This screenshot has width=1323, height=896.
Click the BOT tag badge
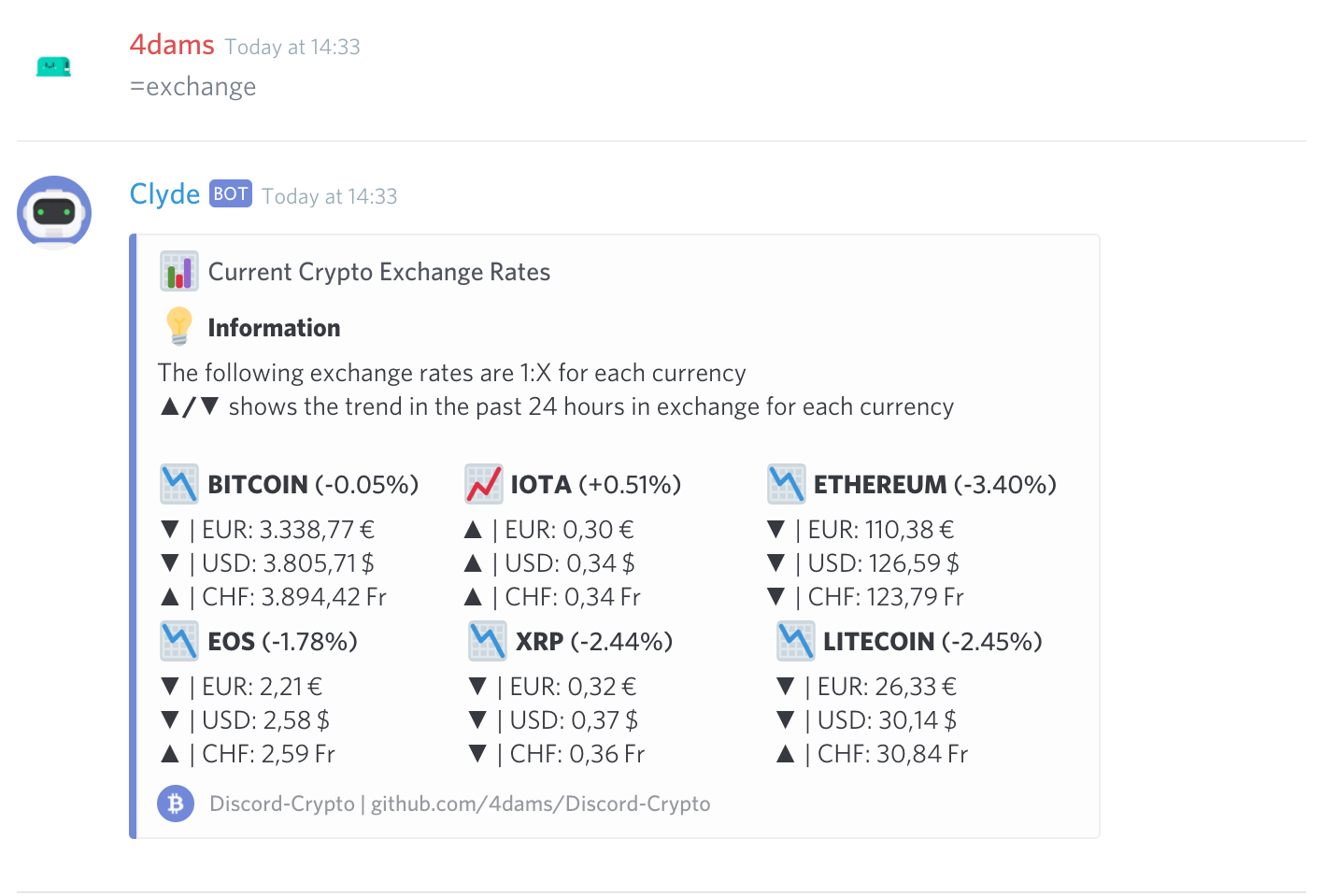(231, 193)
